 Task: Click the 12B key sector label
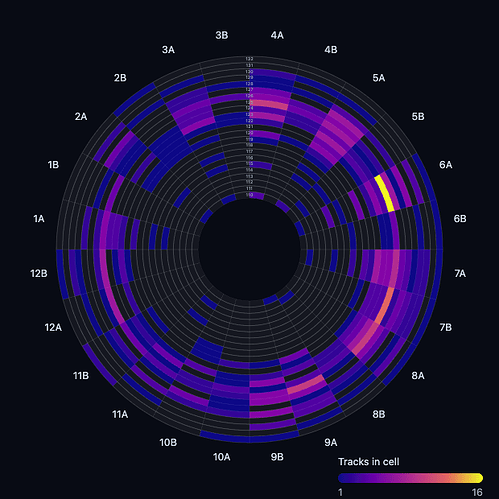point(39,273)
